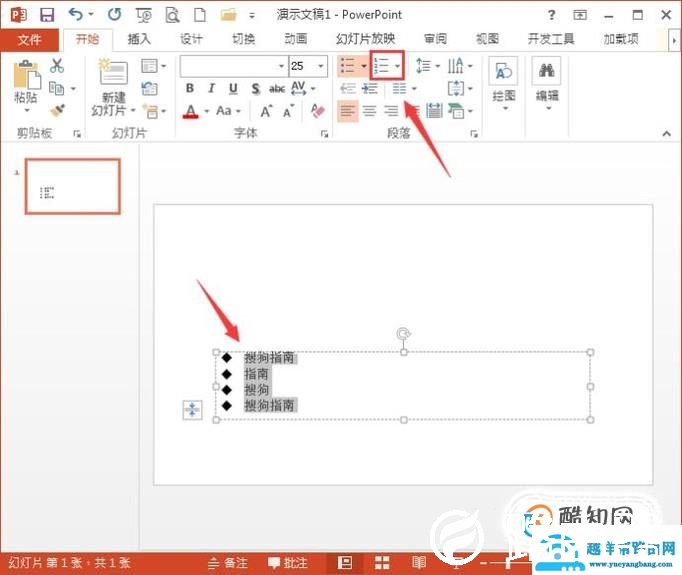Copy the selected text
Screen dimensions: 682x575
coord(57,88)
